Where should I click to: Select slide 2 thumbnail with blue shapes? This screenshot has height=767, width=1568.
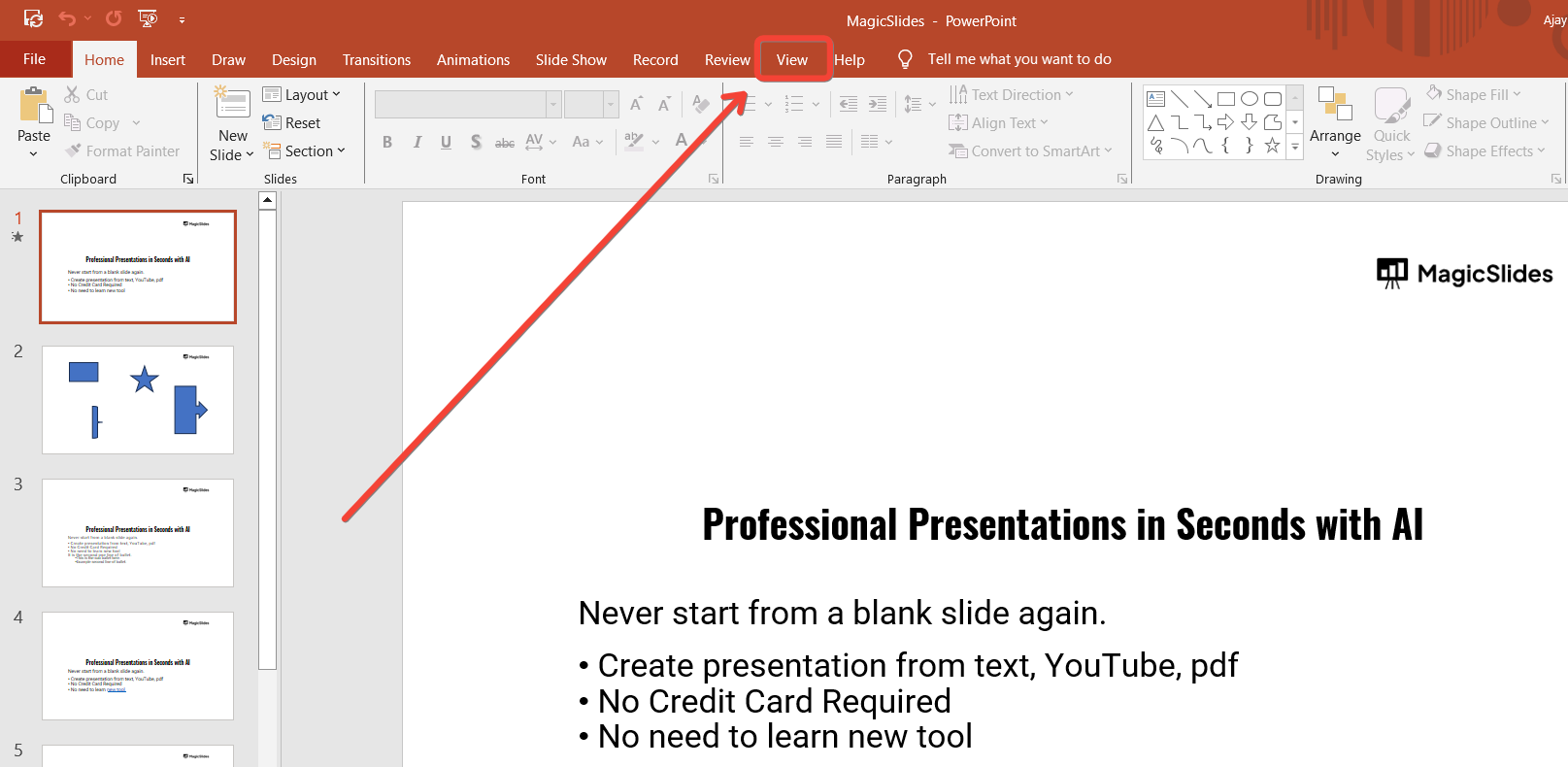coord(138,399)
